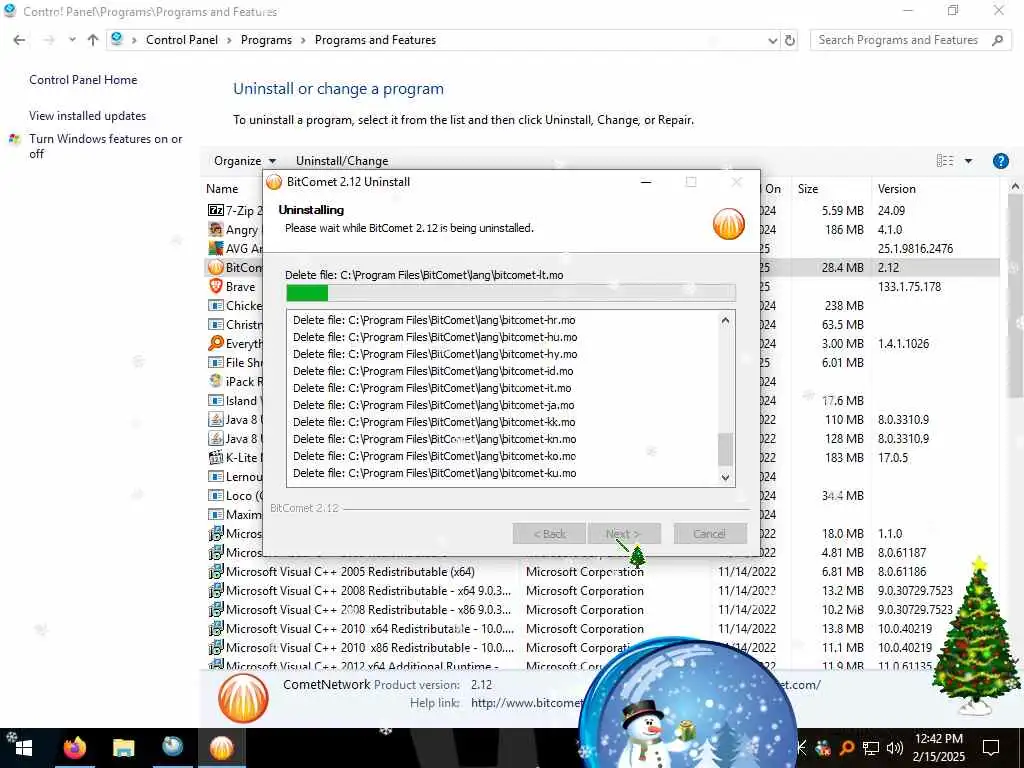The image size is (1024, 768).
Task: Select Visual C++ 2008 Redistributable x86 row
Action: 368,609
